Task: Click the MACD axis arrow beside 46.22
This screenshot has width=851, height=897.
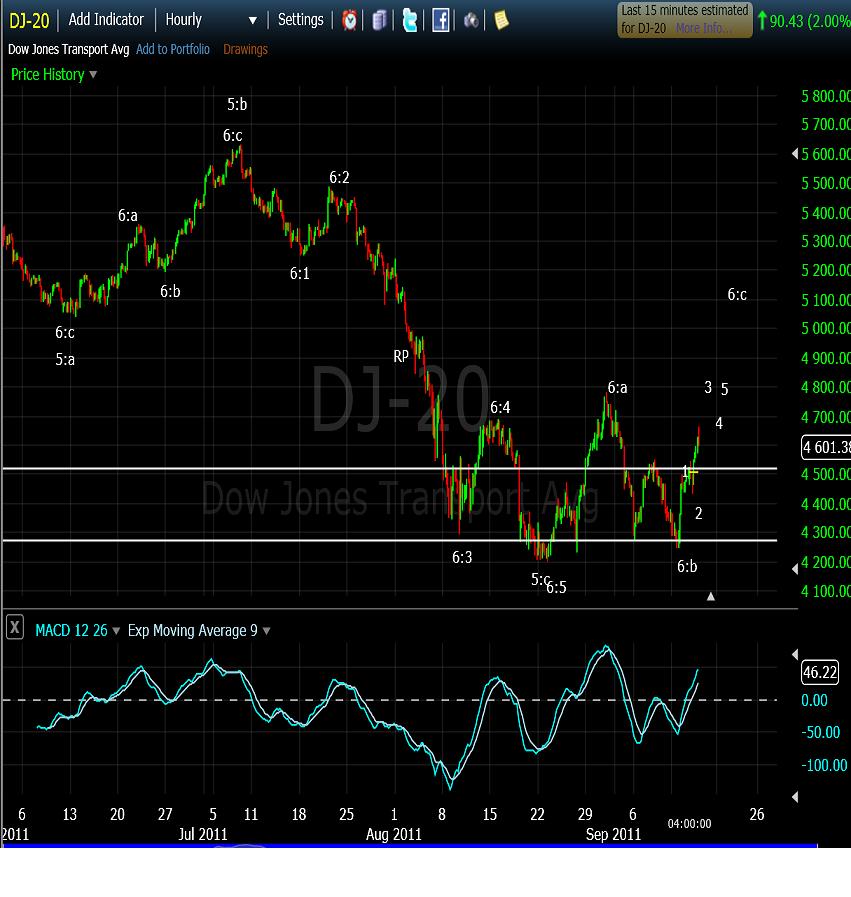Action: (x=795, y=654)
